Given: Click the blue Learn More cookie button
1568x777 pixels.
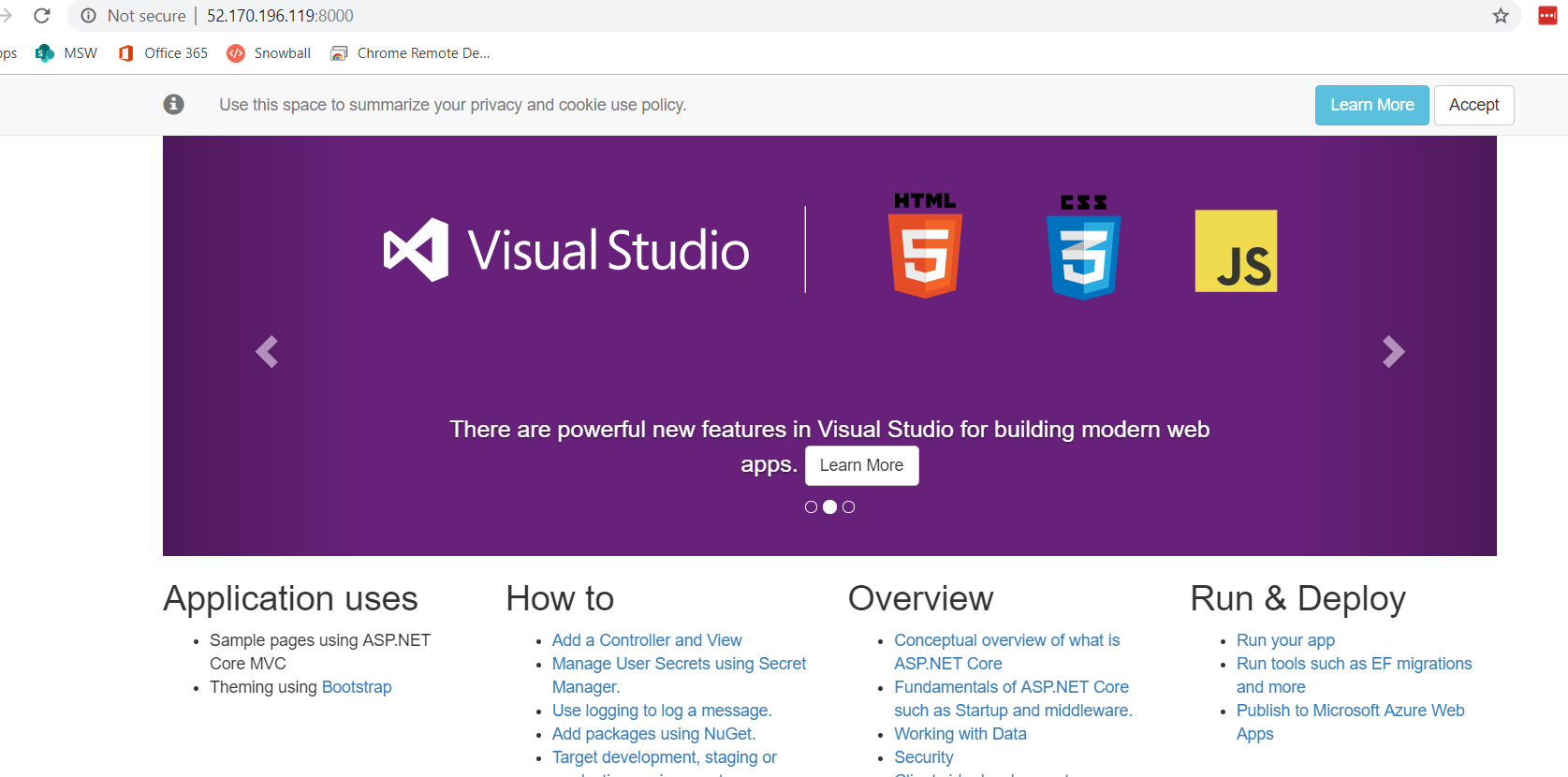Looking at the screenshot, I should (x=1371, y=105).
